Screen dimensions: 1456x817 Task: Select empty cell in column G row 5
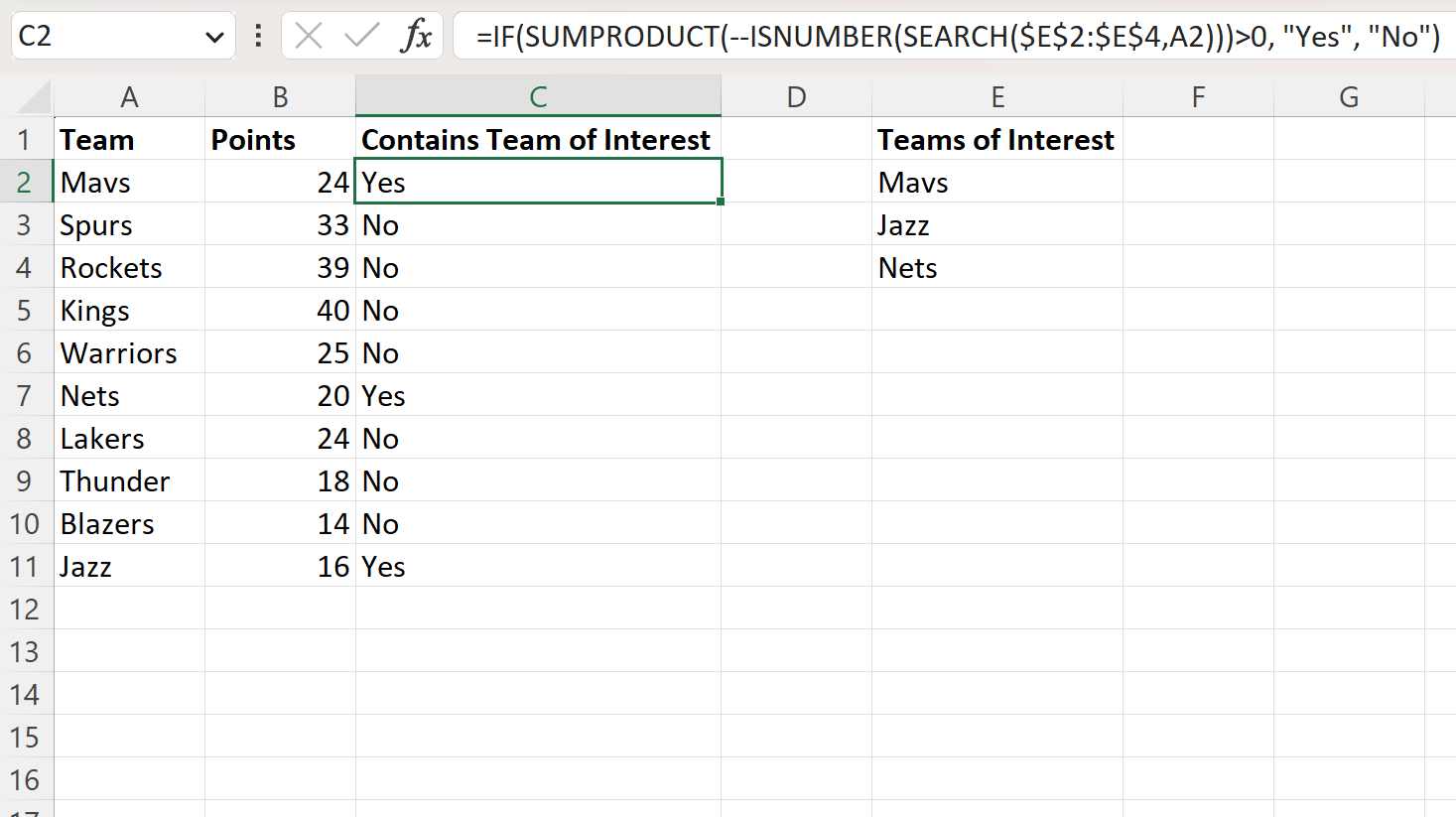click(1348, 310)
